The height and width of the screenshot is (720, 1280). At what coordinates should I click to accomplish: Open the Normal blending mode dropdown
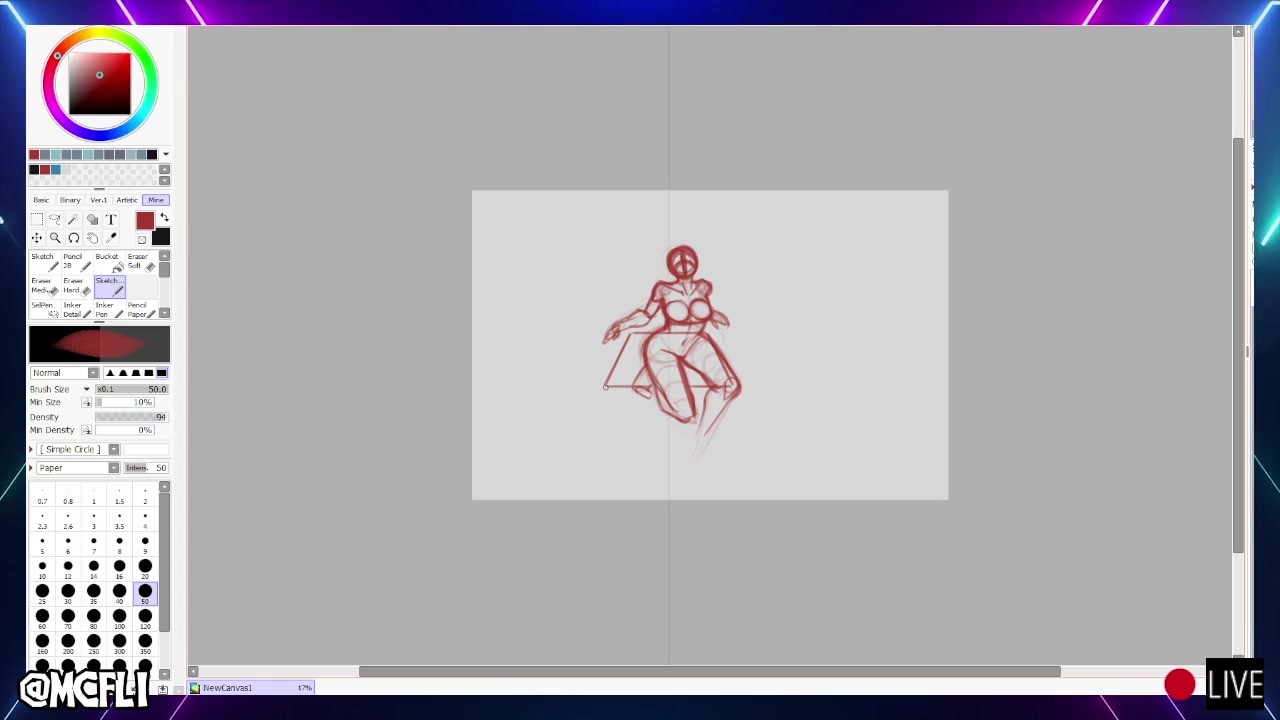pos(65,373)
